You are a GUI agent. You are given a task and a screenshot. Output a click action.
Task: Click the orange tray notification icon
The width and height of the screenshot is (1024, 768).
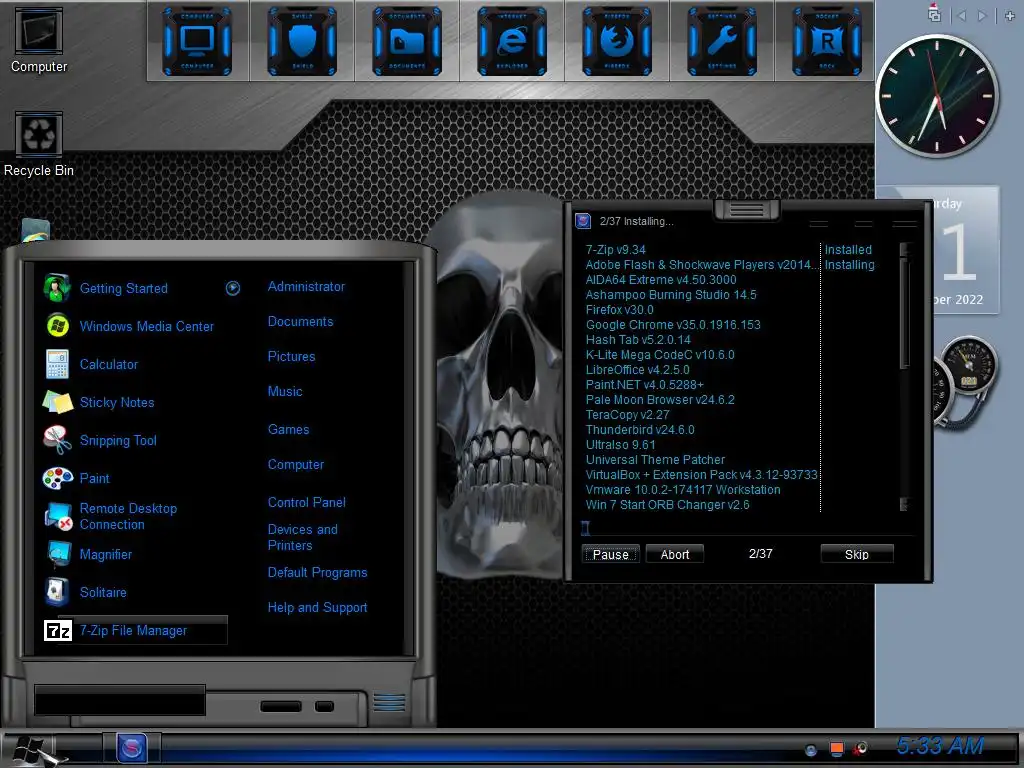(x=836, y=748)
